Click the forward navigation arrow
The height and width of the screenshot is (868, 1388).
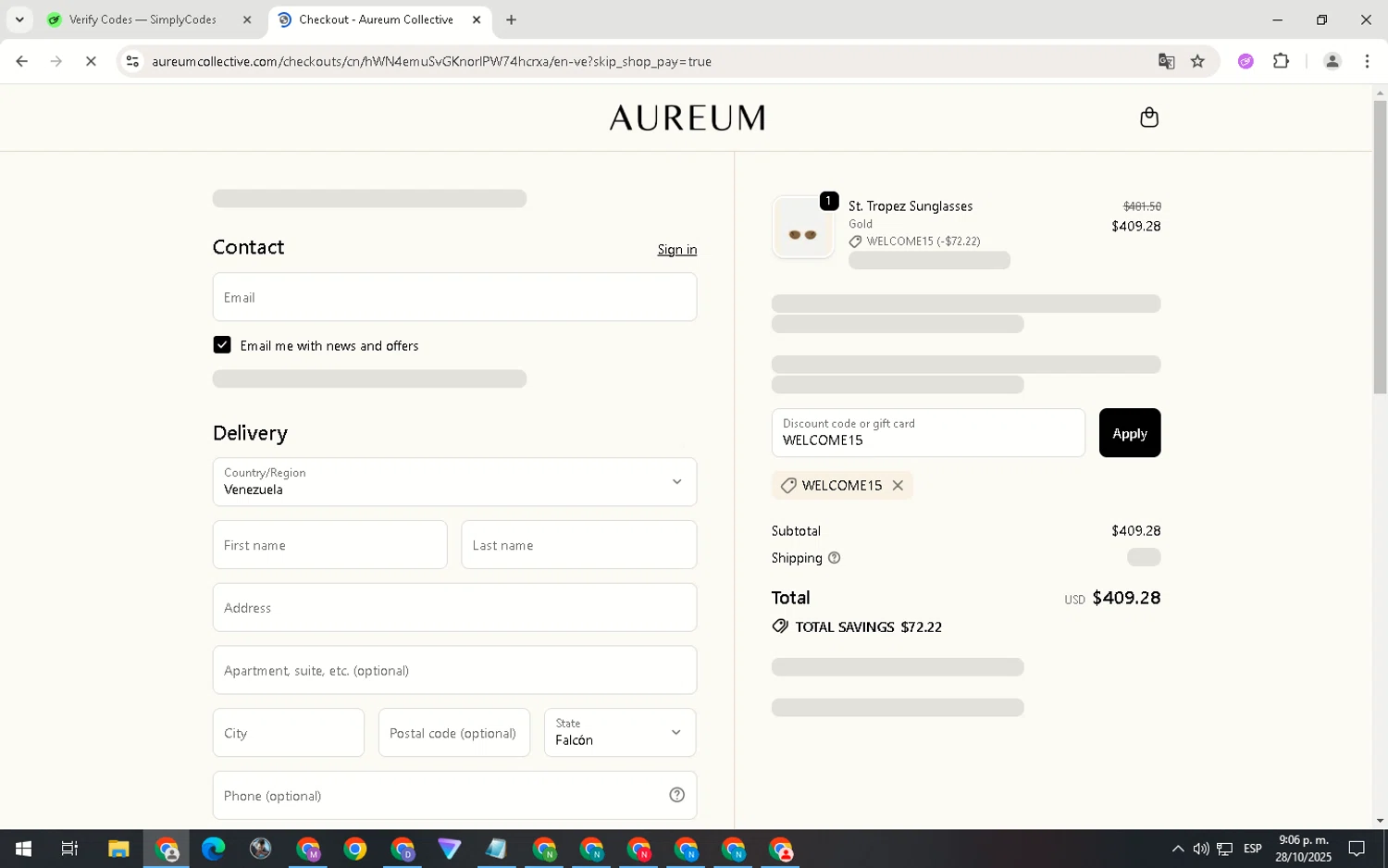tap(56, 61)
